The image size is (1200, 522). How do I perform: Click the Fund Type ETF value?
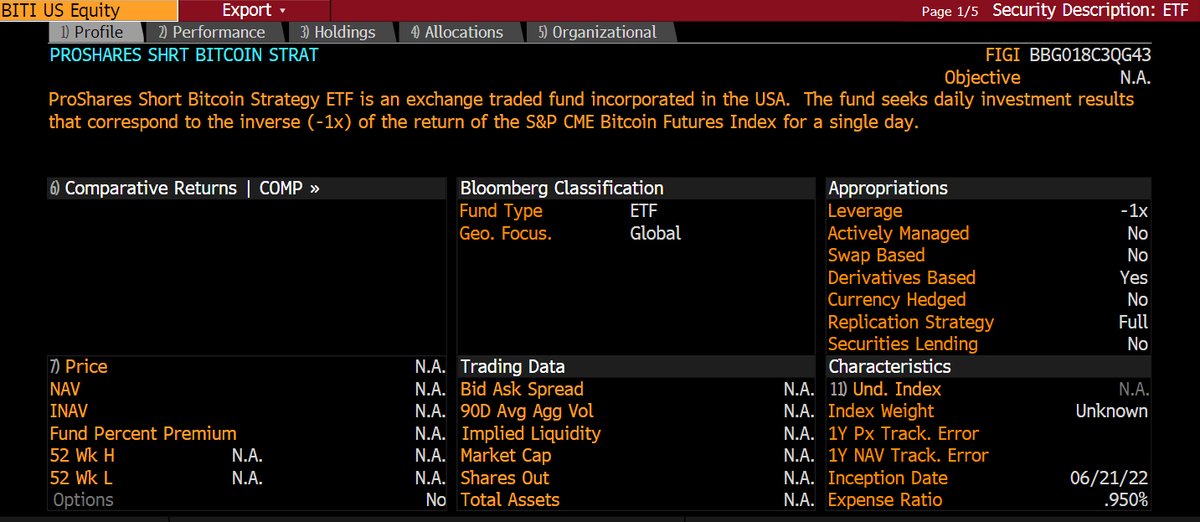[644, 211]
